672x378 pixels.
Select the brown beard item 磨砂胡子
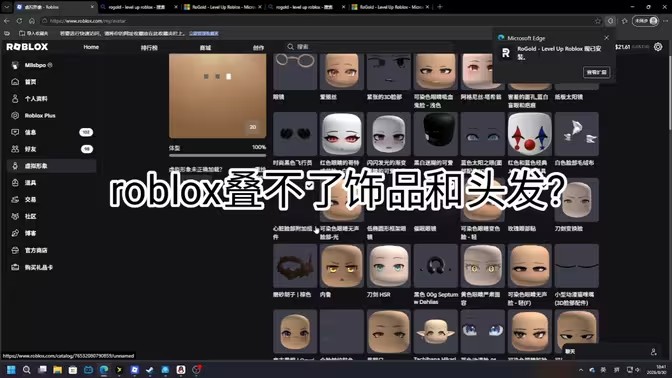[295, 266]
